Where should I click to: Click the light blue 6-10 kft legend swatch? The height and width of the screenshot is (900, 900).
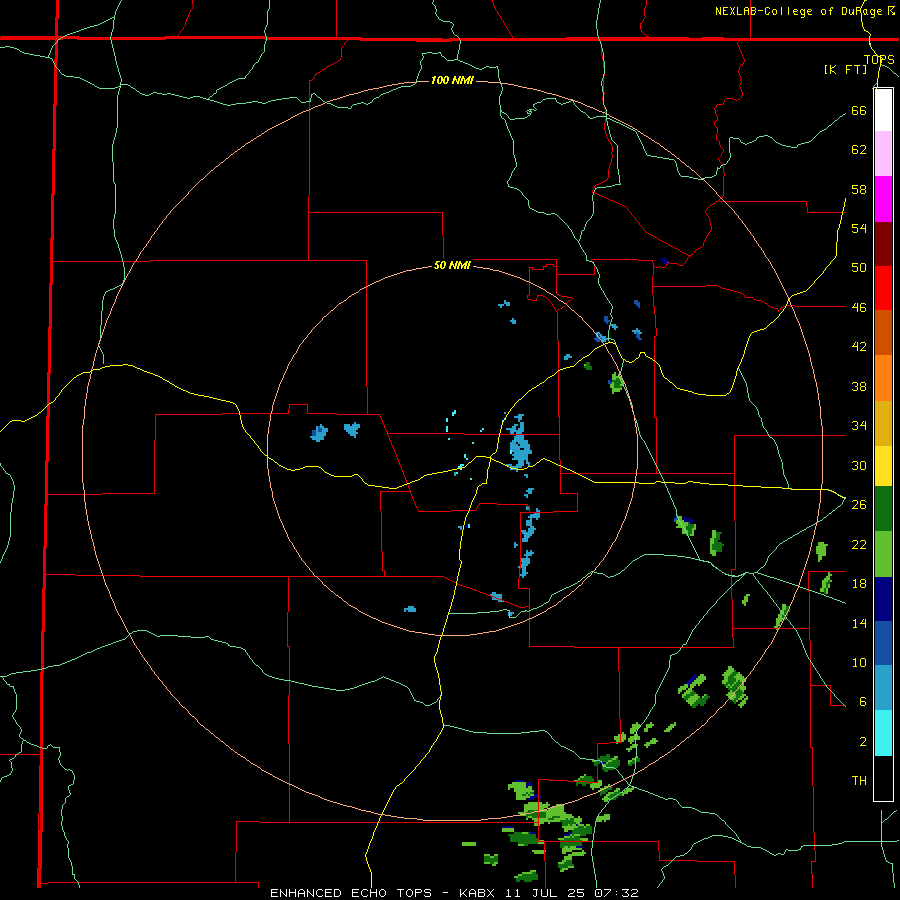(883, 688)
